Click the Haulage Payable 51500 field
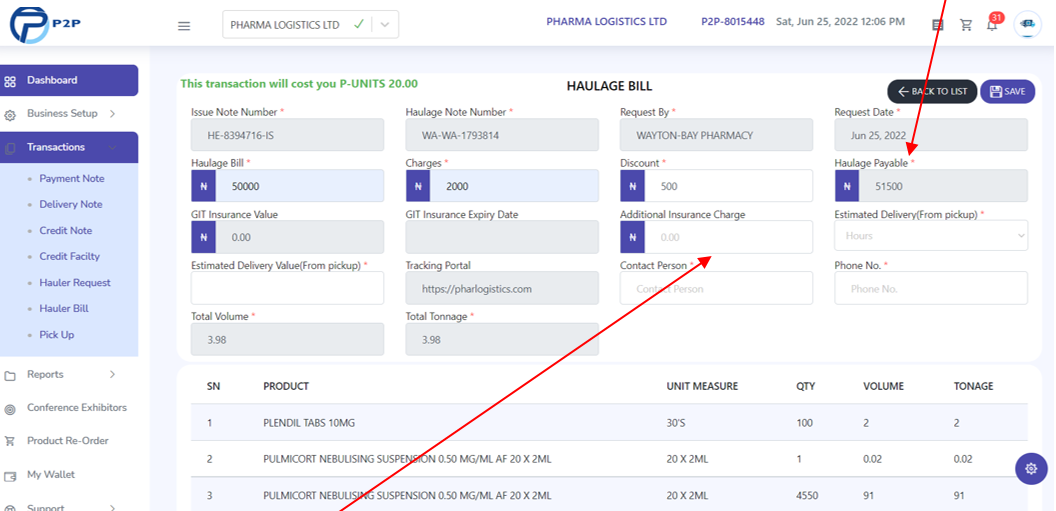1056x511 pixels. point(944,186)
